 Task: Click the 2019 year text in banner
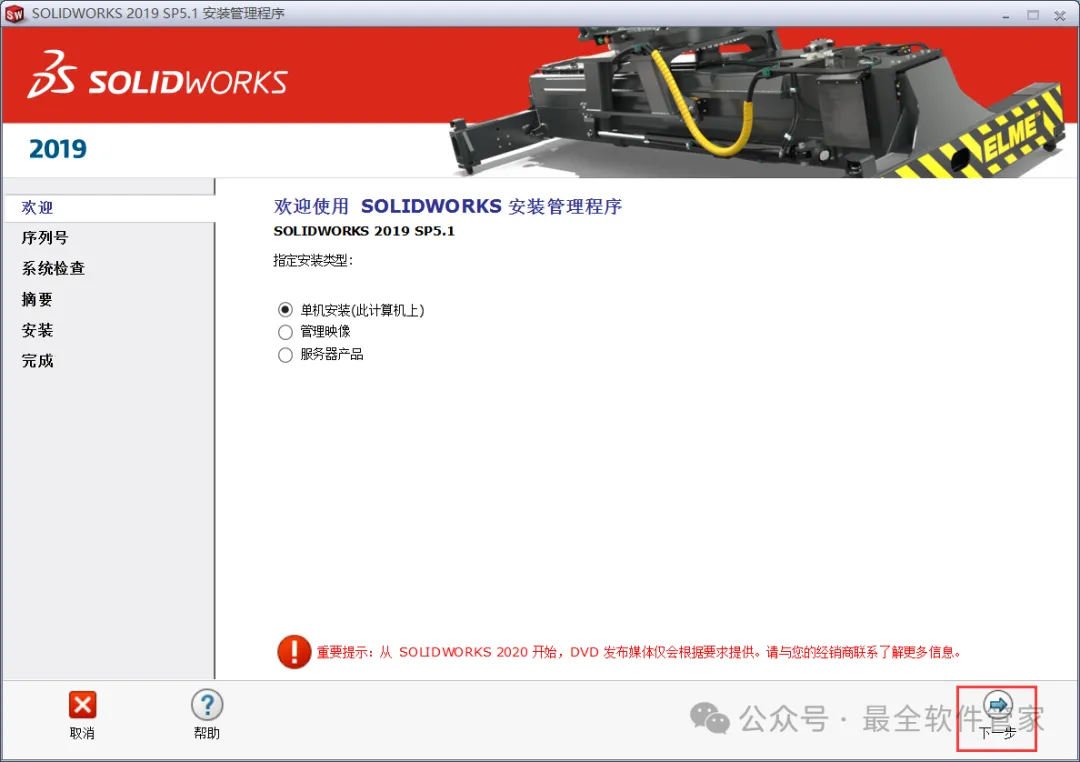(58, 149)
